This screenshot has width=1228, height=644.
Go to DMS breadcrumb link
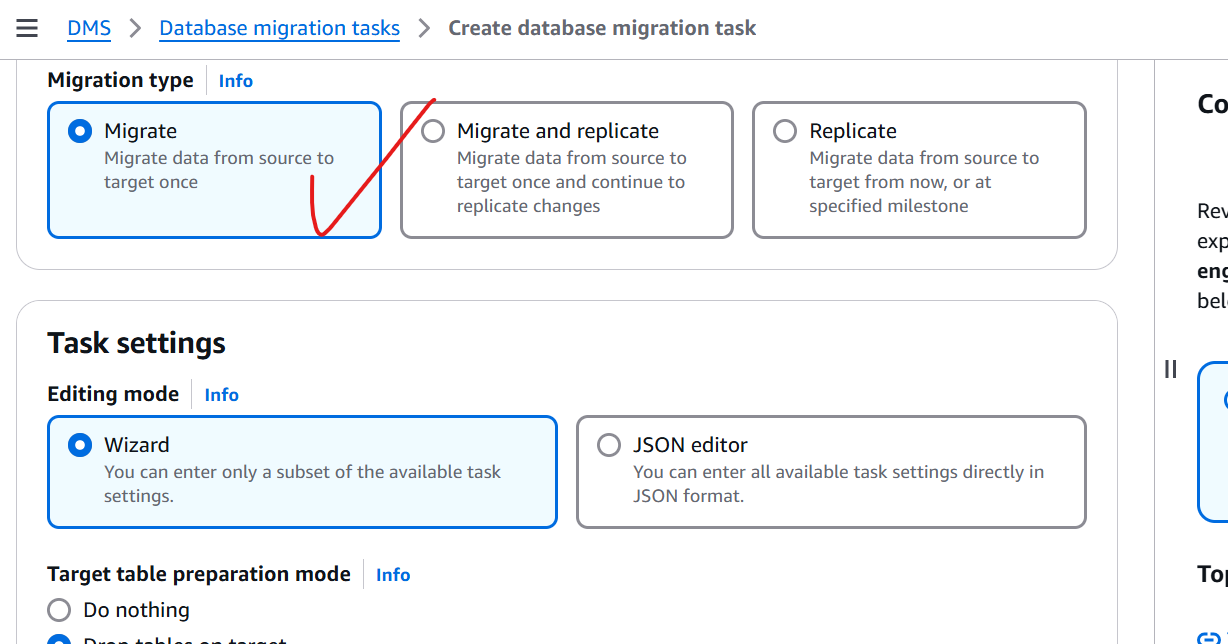89,28
